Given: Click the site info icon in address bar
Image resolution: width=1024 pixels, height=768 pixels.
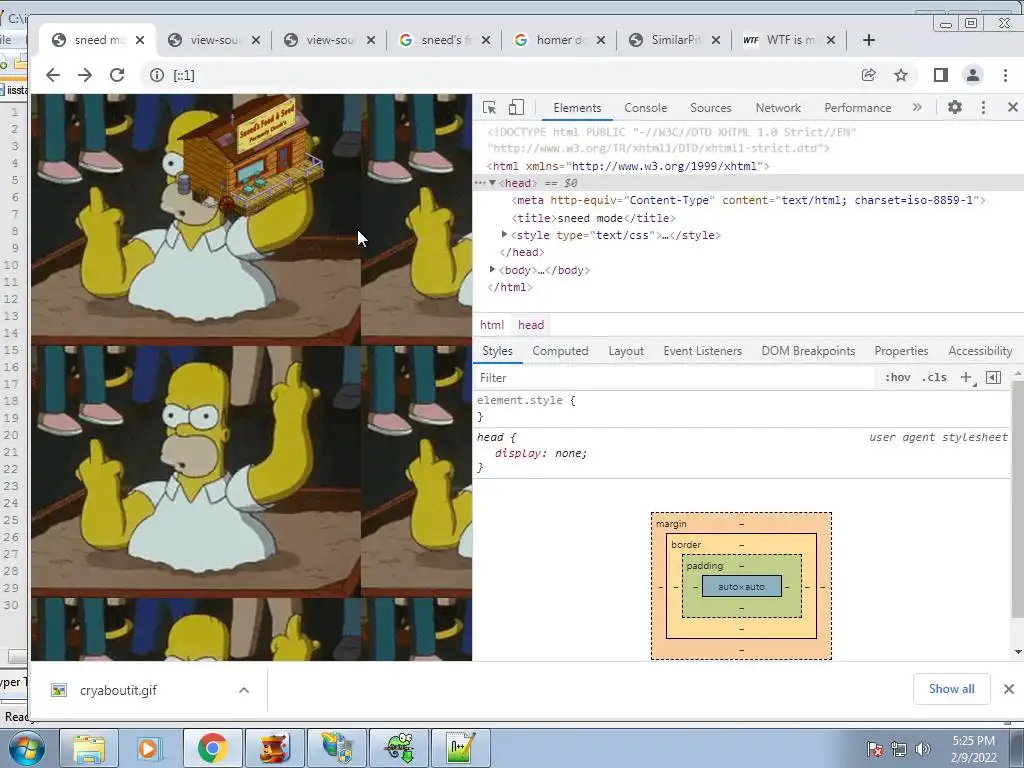Looking at the screenshot, I should coord(157,75).
